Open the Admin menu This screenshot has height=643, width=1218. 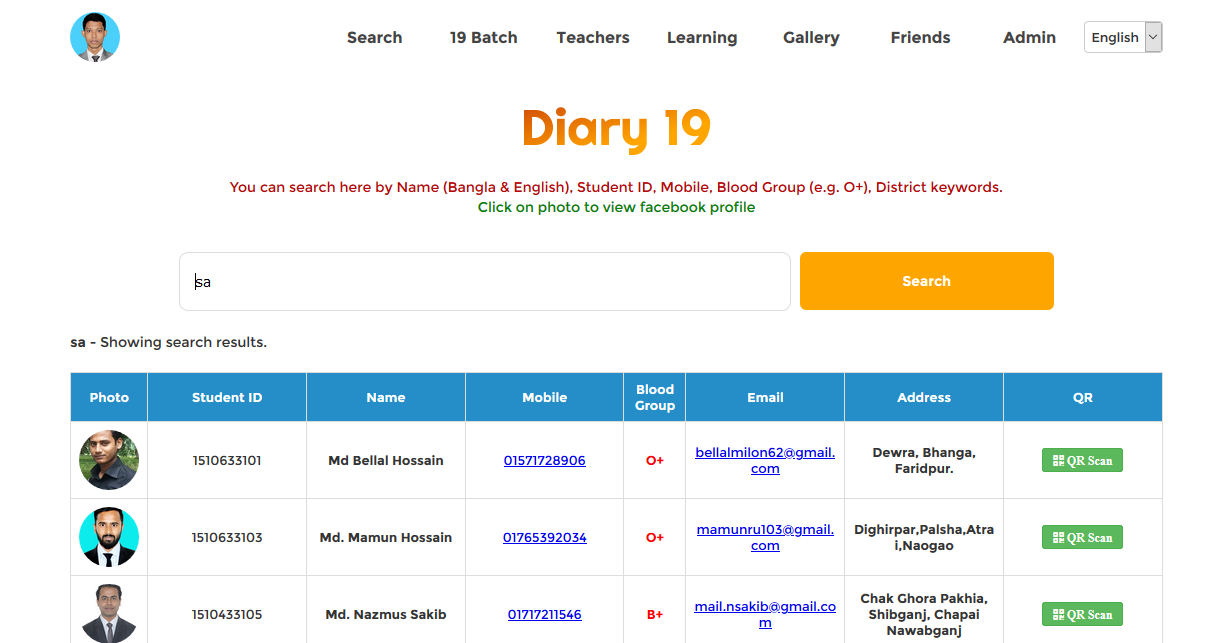1029,38
